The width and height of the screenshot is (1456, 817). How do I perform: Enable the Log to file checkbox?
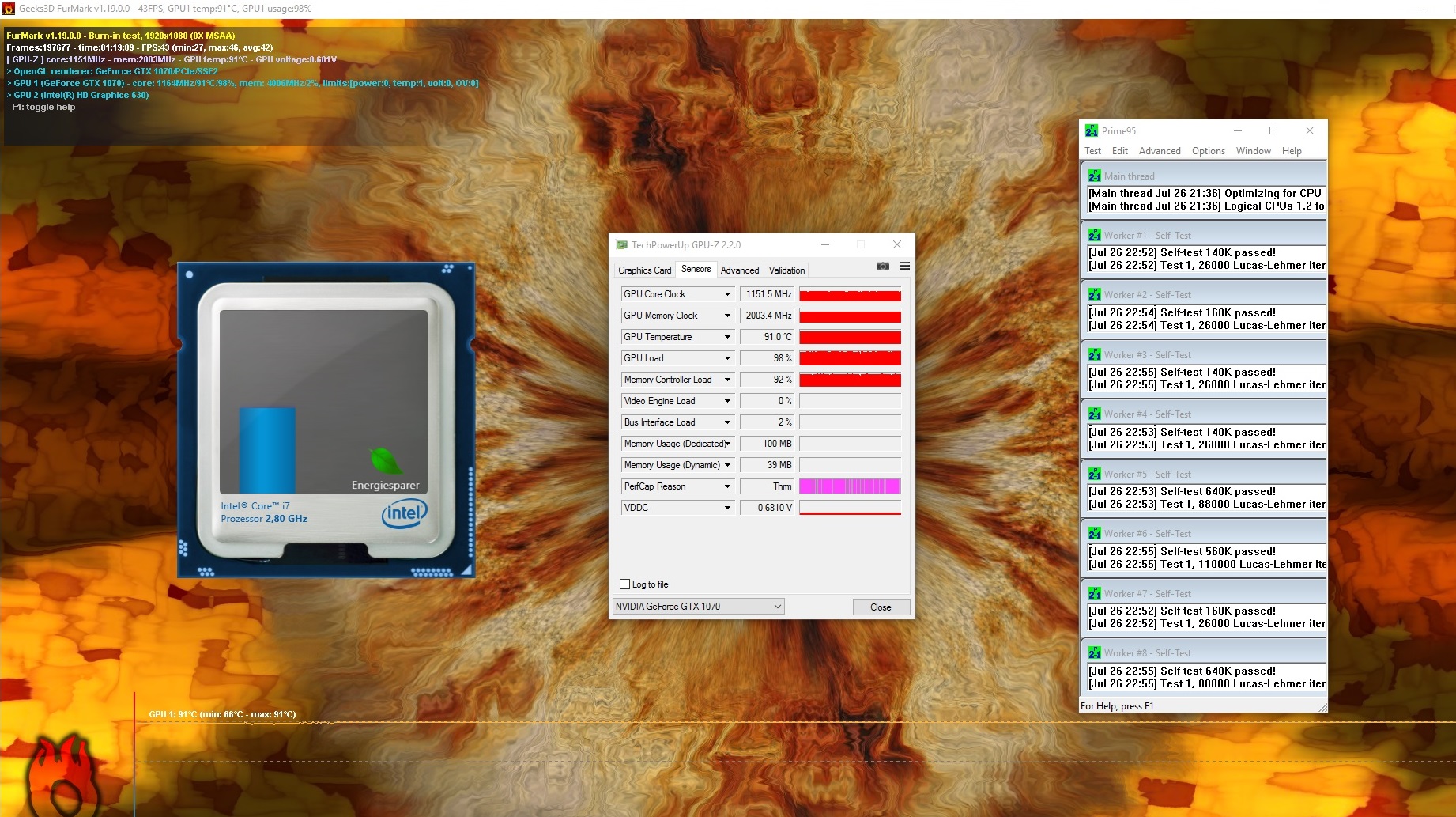pos(625,584)
